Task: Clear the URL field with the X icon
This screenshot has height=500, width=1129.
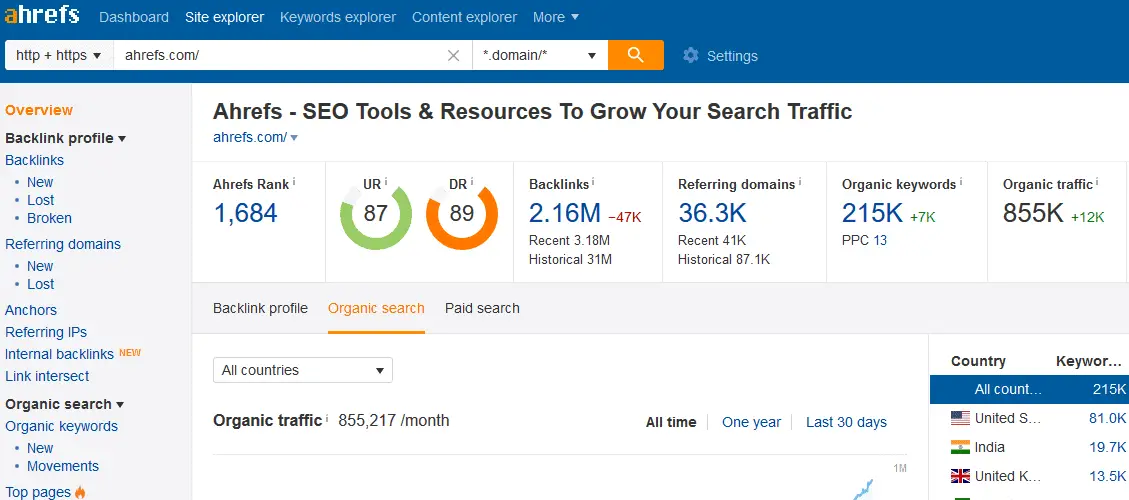Action: pos(454,55)
